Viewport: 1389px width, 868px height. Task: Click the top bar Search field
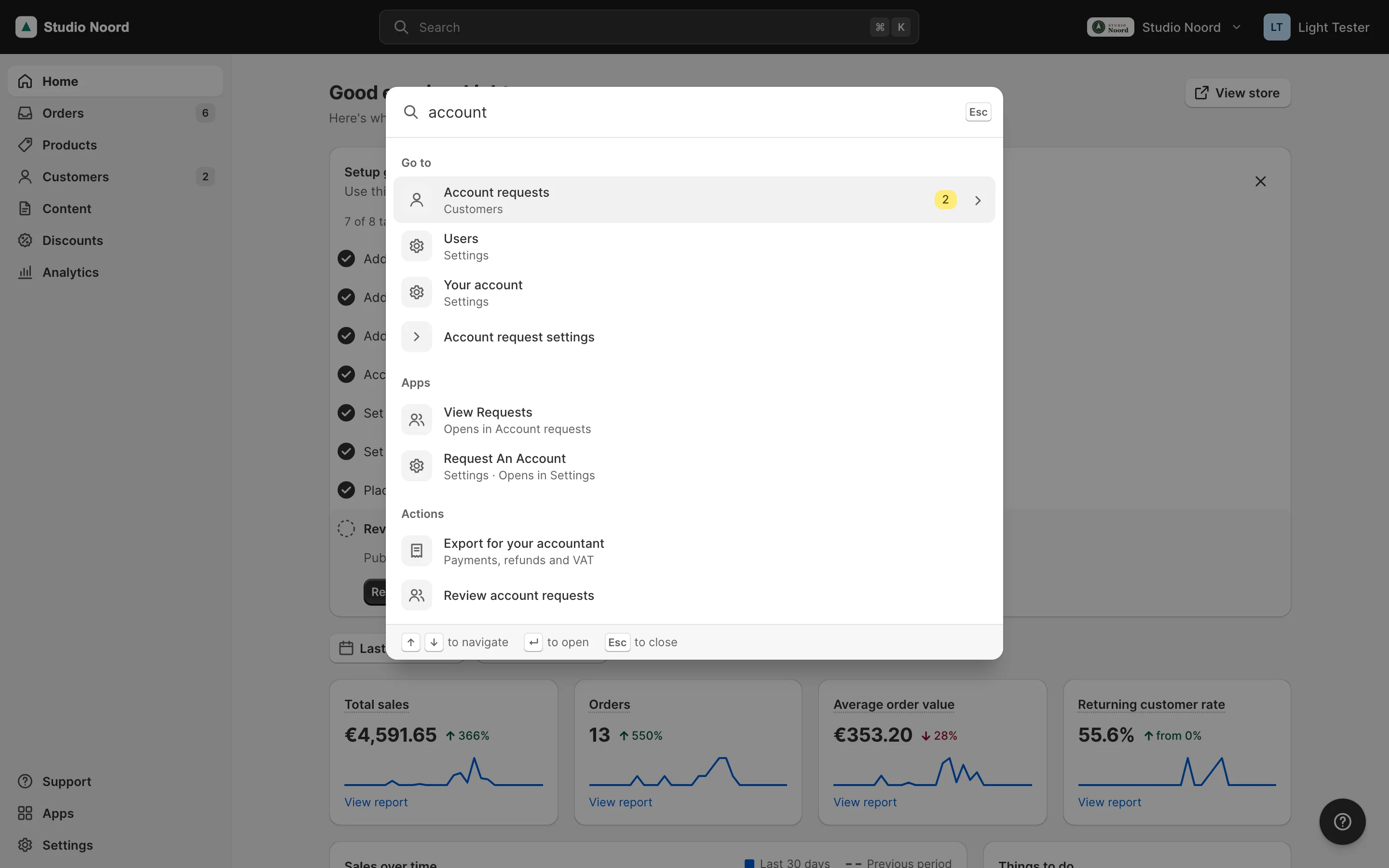coord(649,27)
